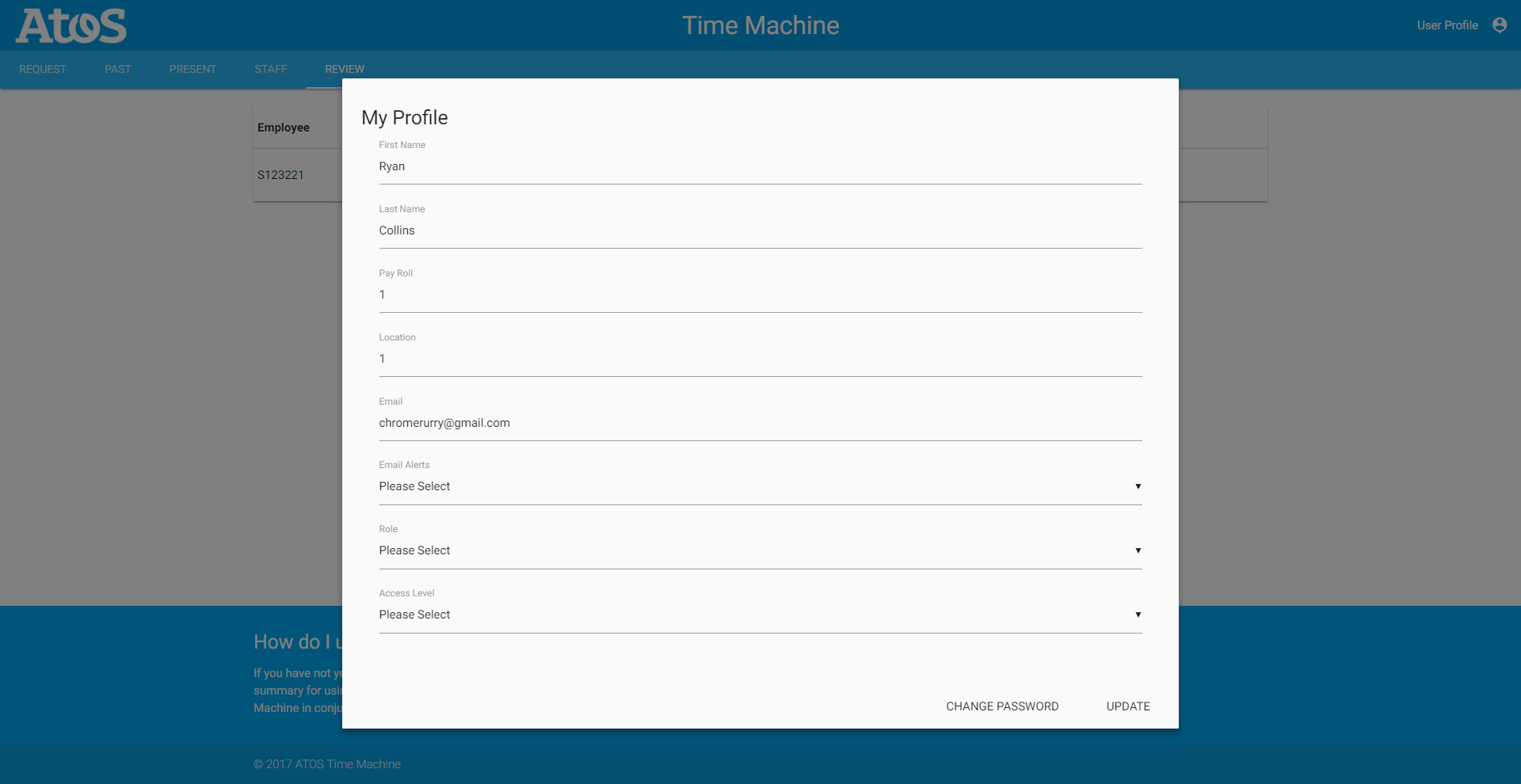Open the Role dropdown arrow

[x=1138, y=550]
